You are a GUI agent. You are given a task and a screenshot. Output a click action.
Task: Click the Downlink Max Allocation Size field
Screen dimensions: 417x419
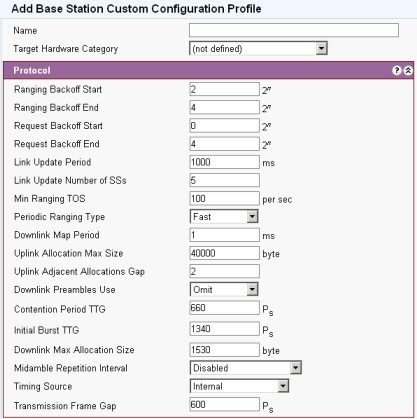(224, 350)
